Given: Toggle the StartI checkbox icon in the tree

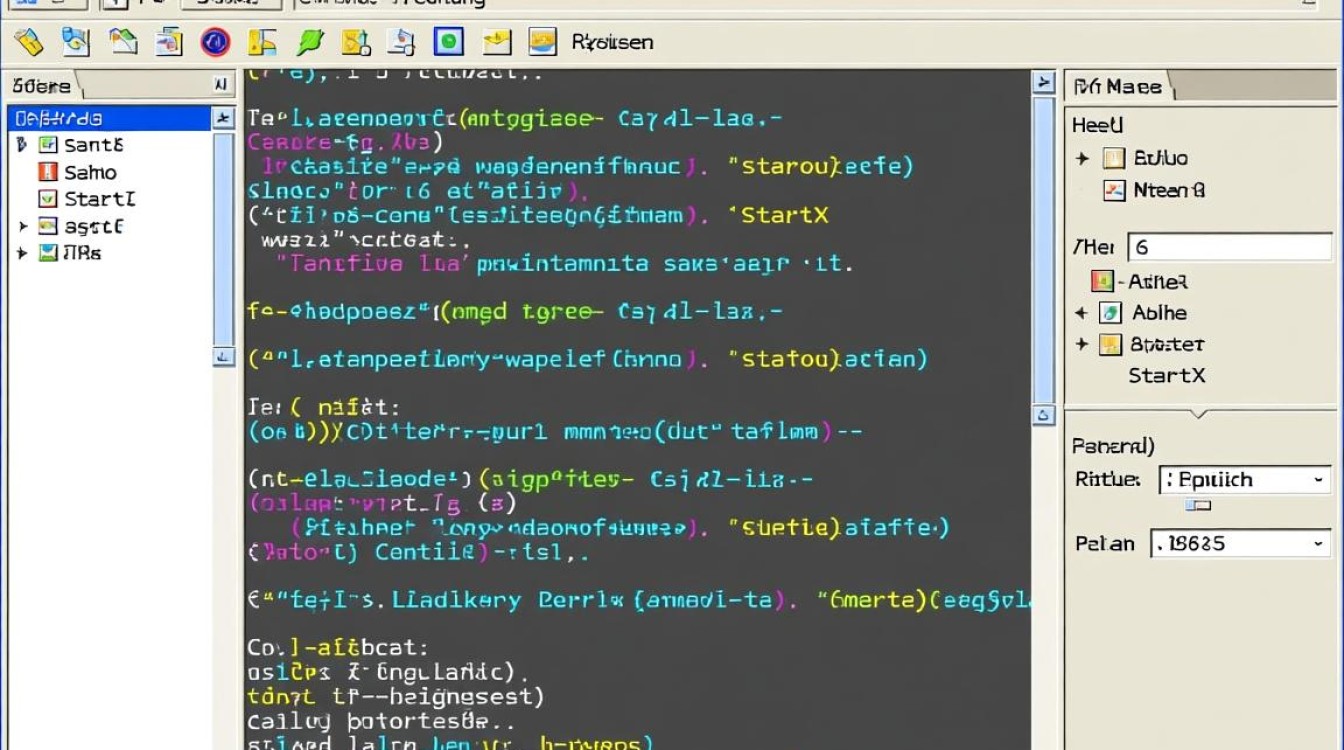Looking at the screenshot, I should point(47,199).
